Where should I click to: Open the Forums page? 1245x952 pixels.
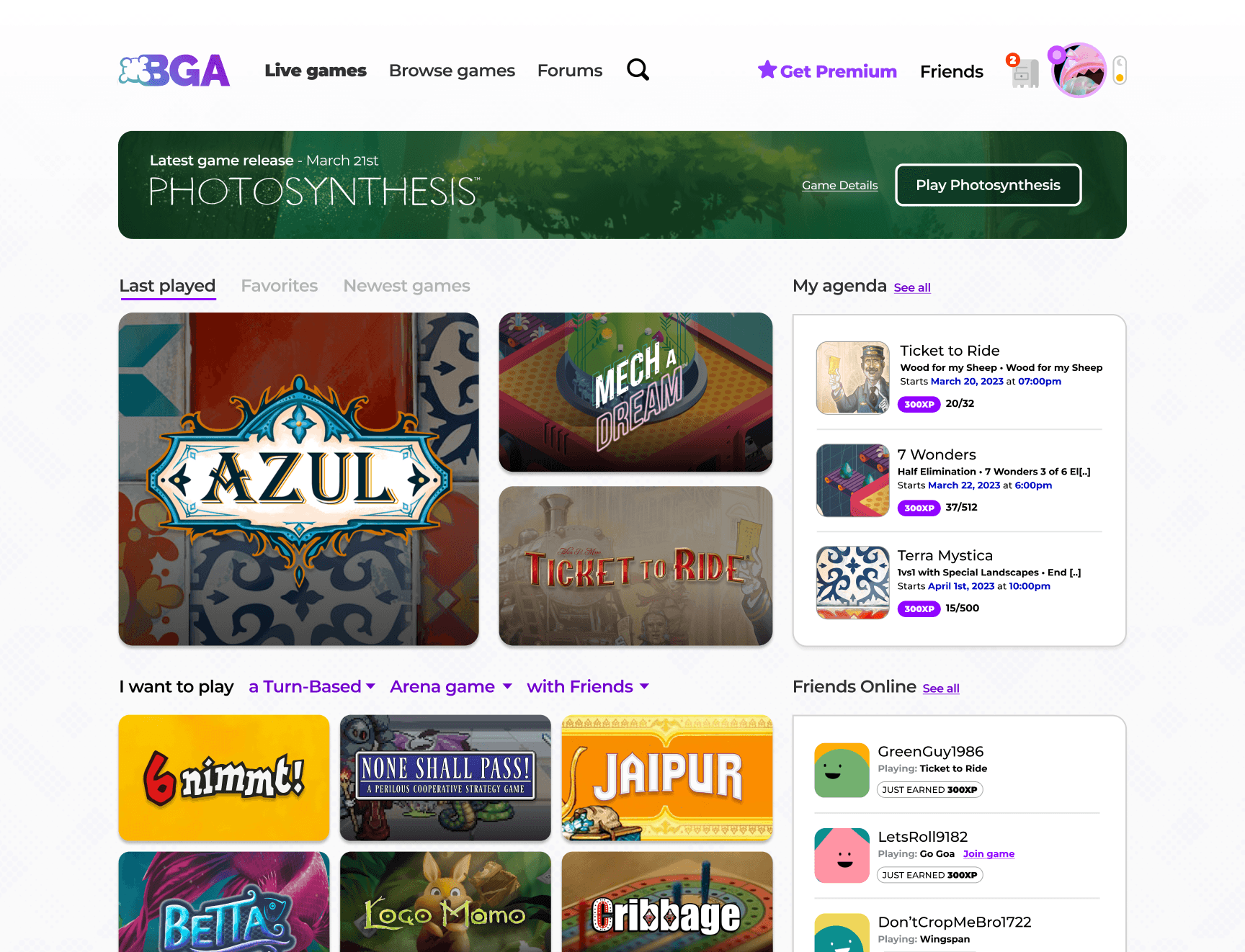click(x=570, y=71)
